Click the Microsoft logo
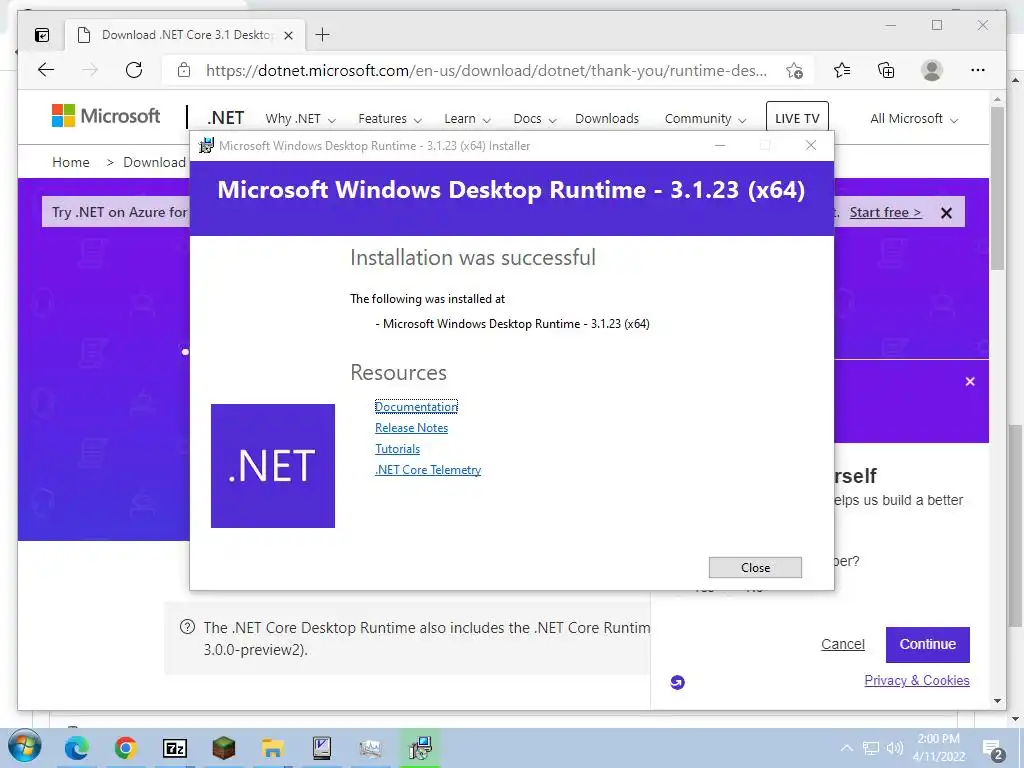The width and height of the screenshot is (1024, 768). coord(106,116)
